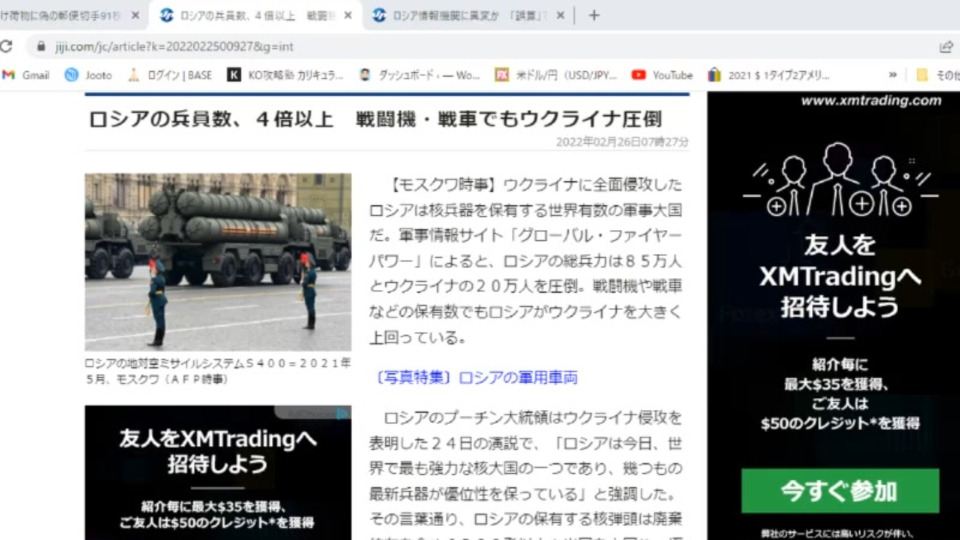960x540 pixels.
Task: Reload the page with the refresh icon
Action: [x=6, y=47]
